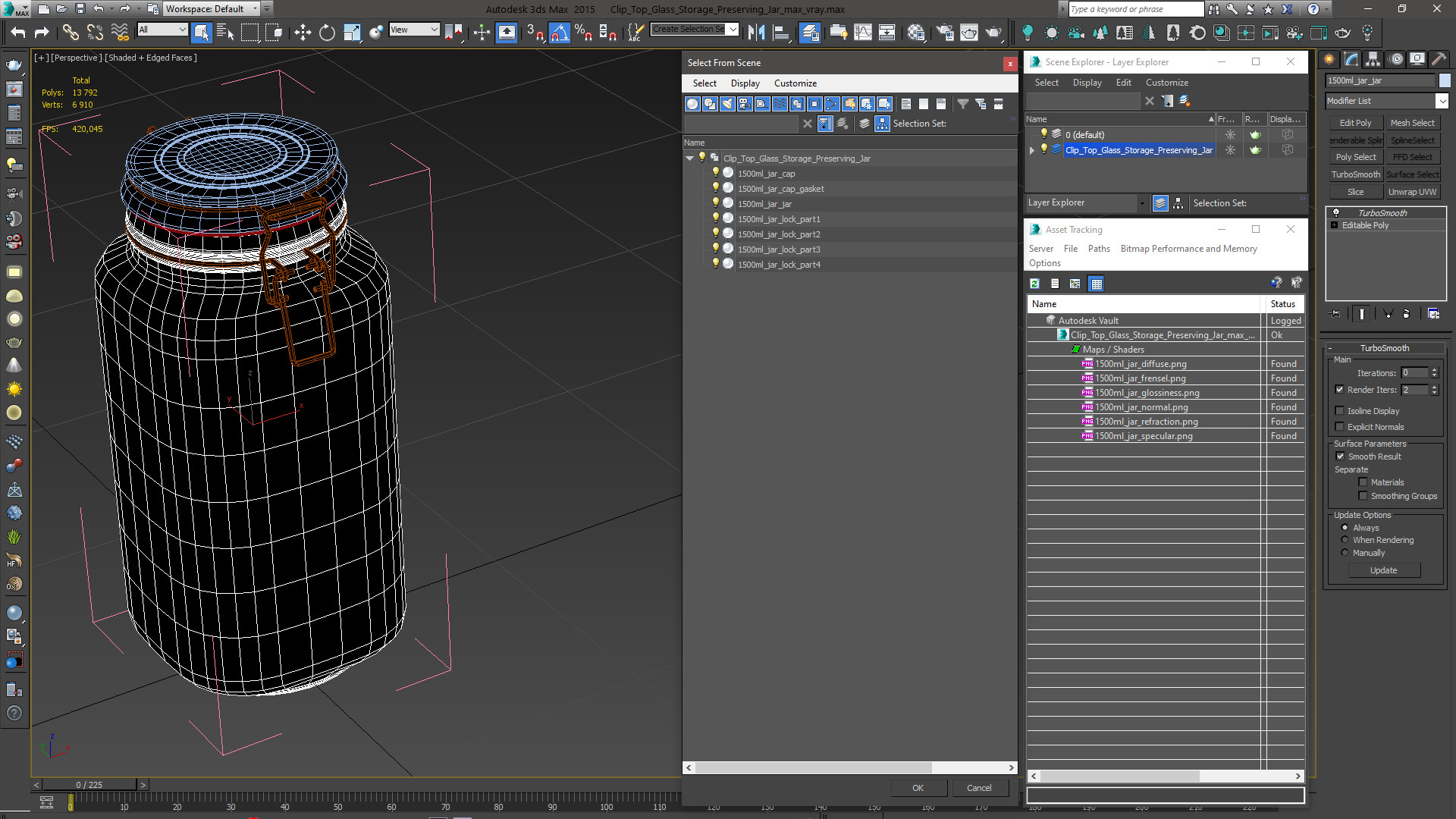Select the Rotate transform tool
Image resolution: width=1456 pixels, height=819 pixels.
[327, 32]
